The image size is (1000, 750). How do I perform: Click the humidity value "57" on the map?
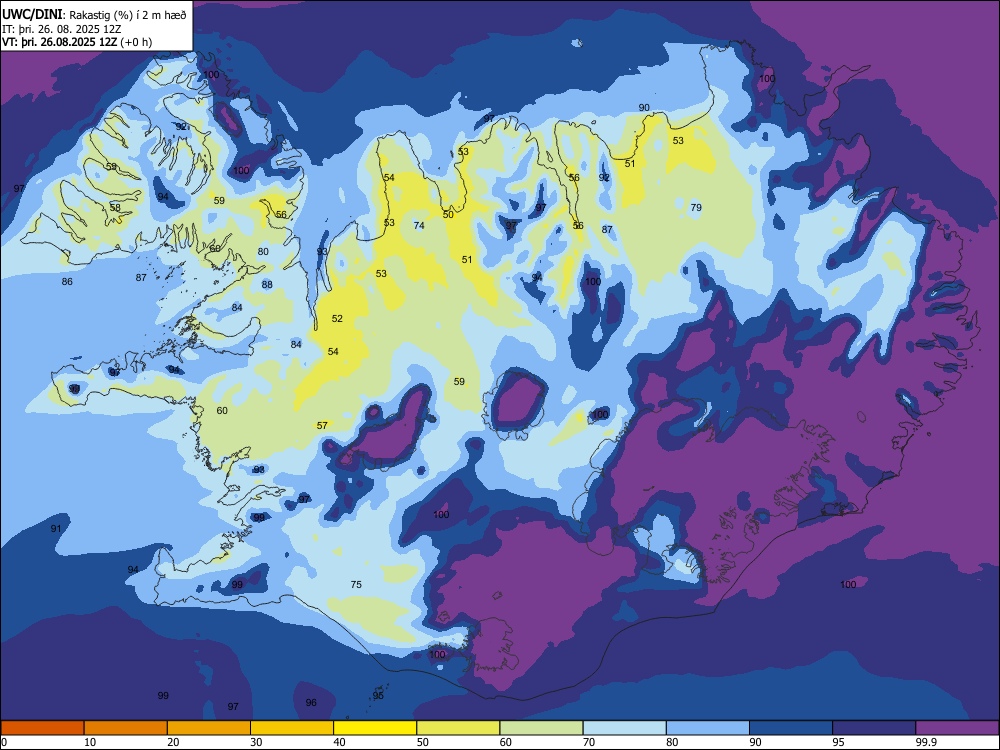tap(322, 425)
